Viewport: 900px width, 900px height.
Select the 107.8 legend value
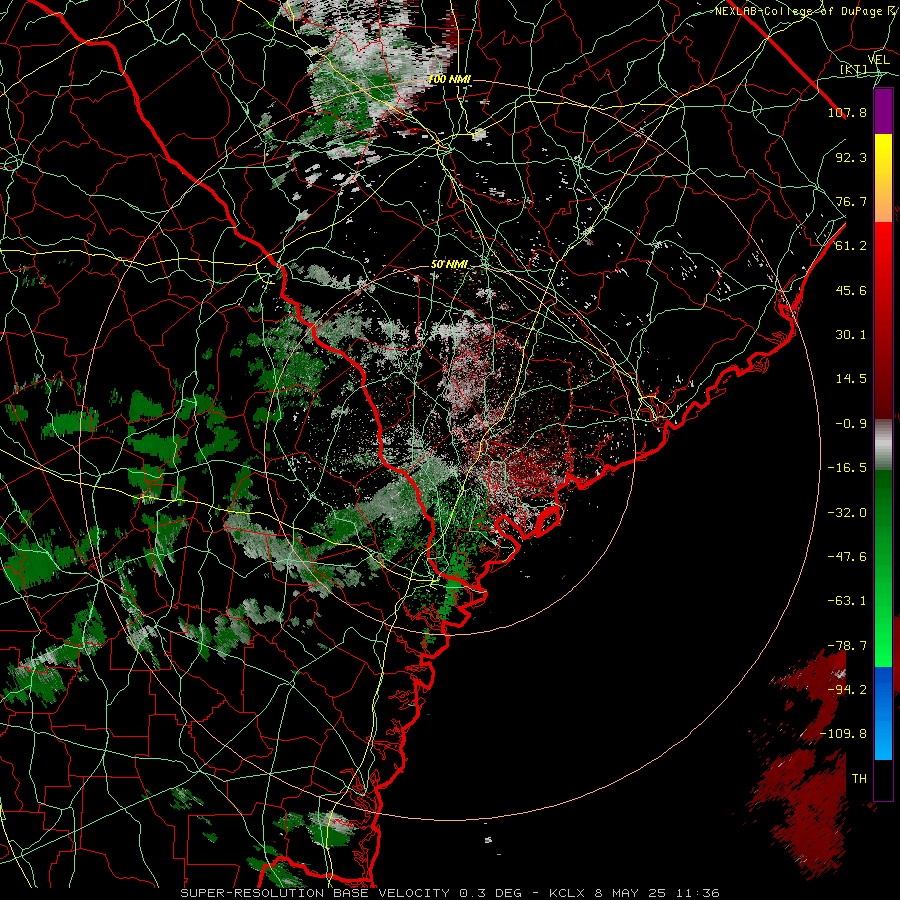[x=847, y=112]
